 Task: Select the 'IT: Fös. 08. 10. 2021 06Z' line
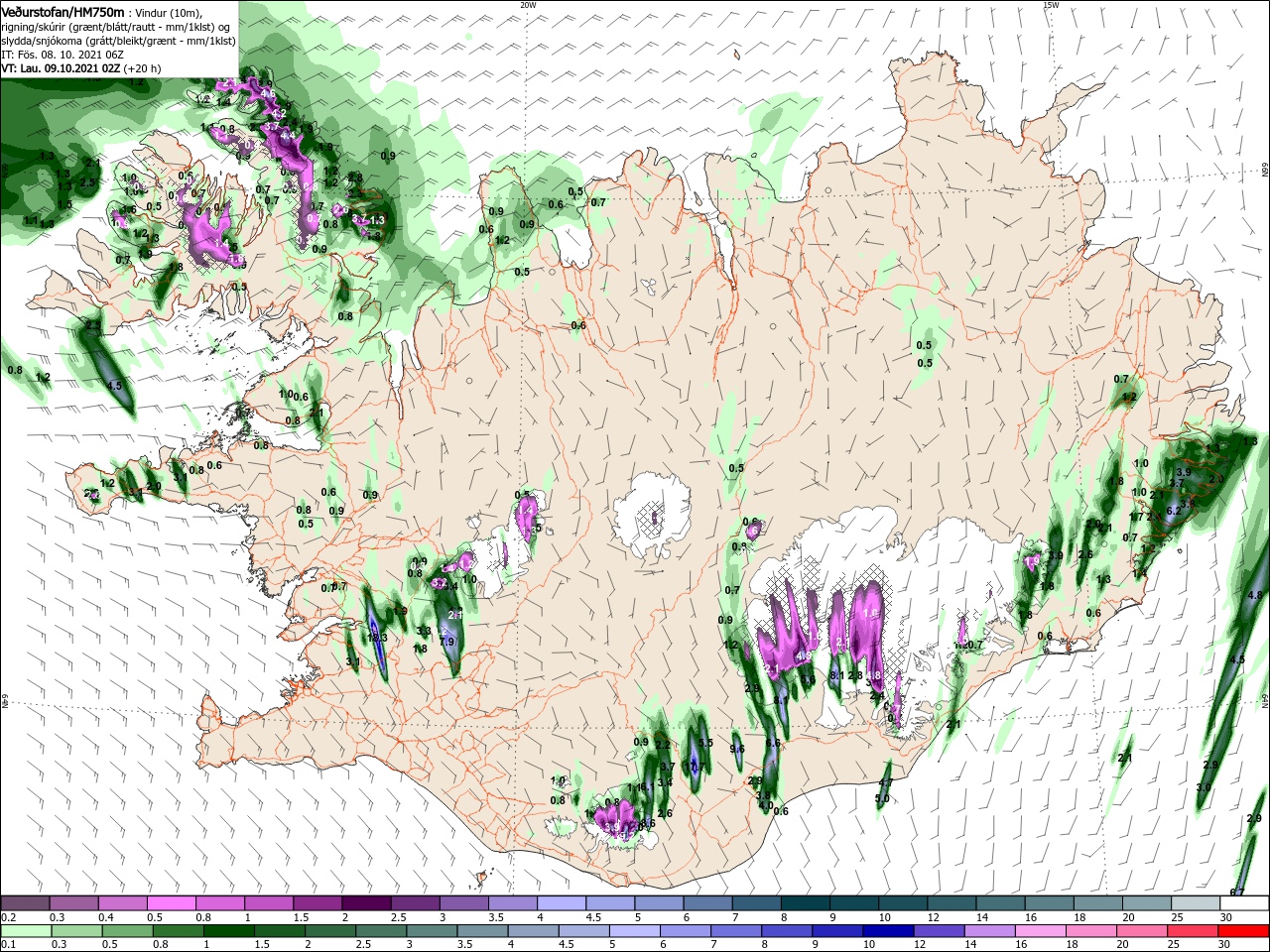pos(62,55)
